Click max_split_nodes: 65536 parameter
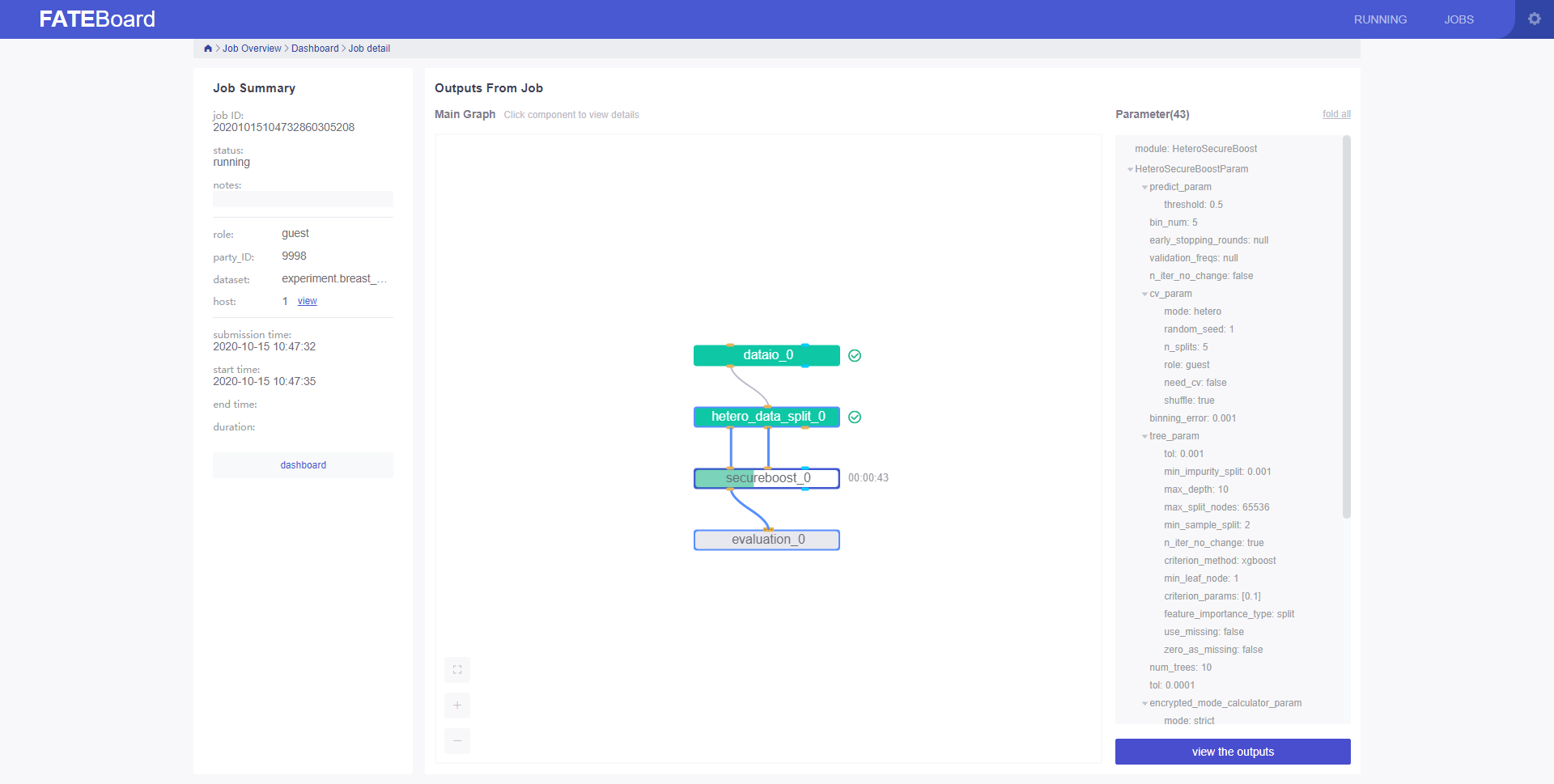 1216,507
